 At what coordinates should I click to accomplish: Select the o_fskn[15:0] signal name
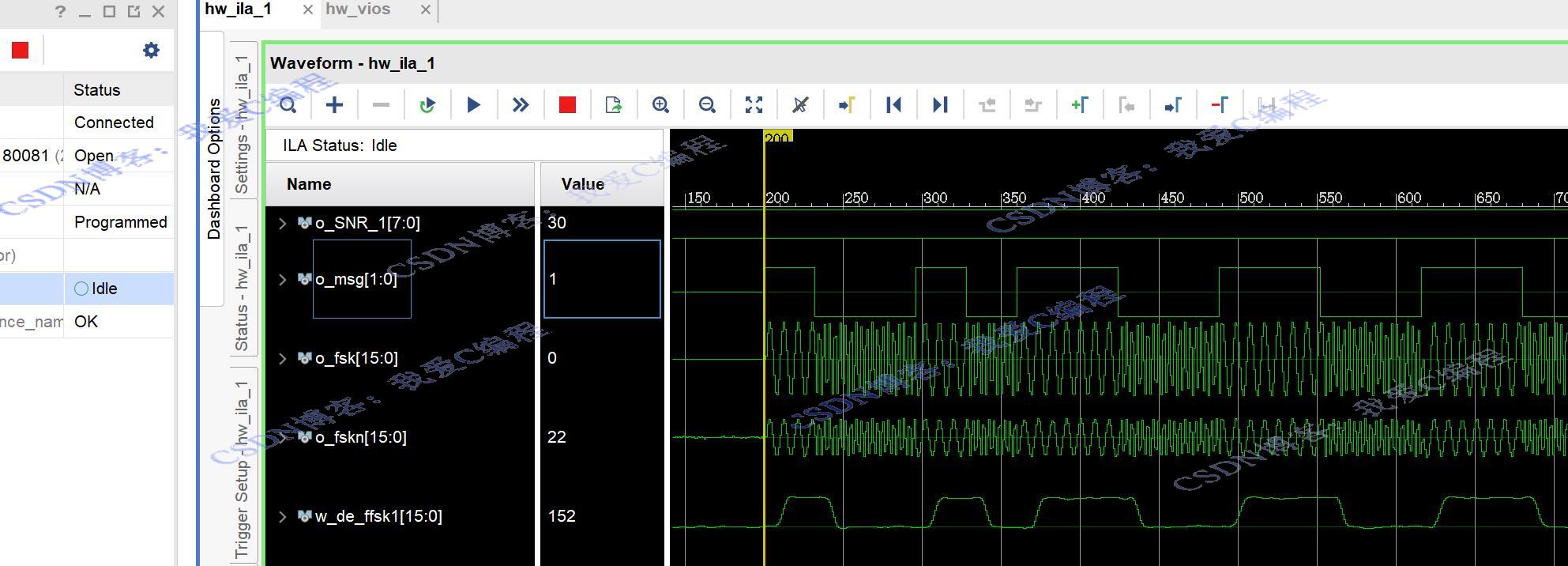pyautogui.click(x=360, y=437)
